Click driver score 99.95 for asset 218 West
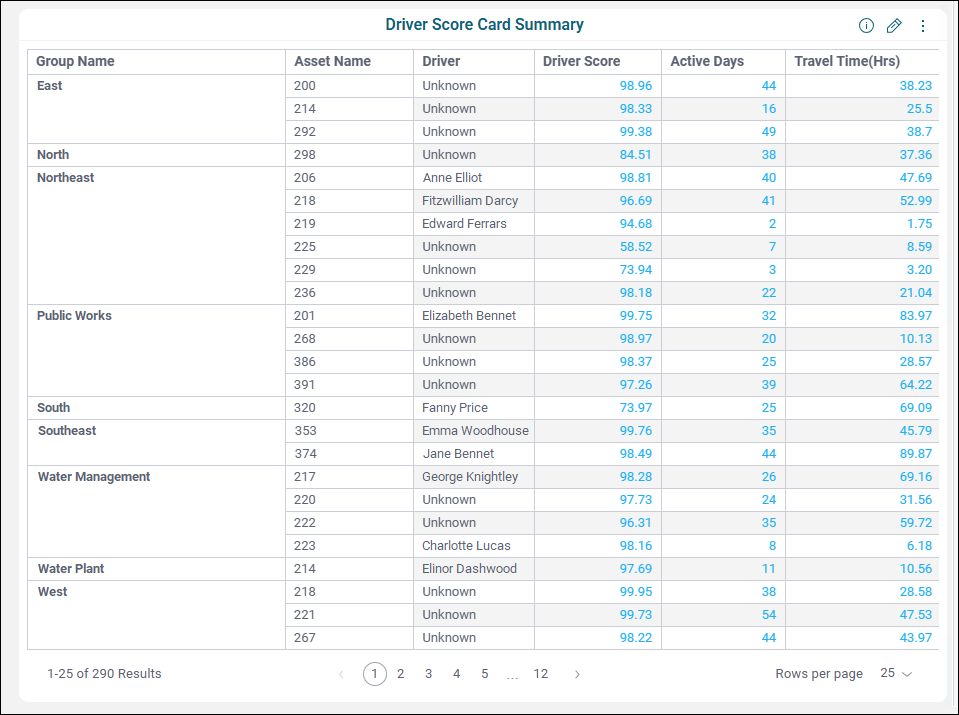 point(635,591)
